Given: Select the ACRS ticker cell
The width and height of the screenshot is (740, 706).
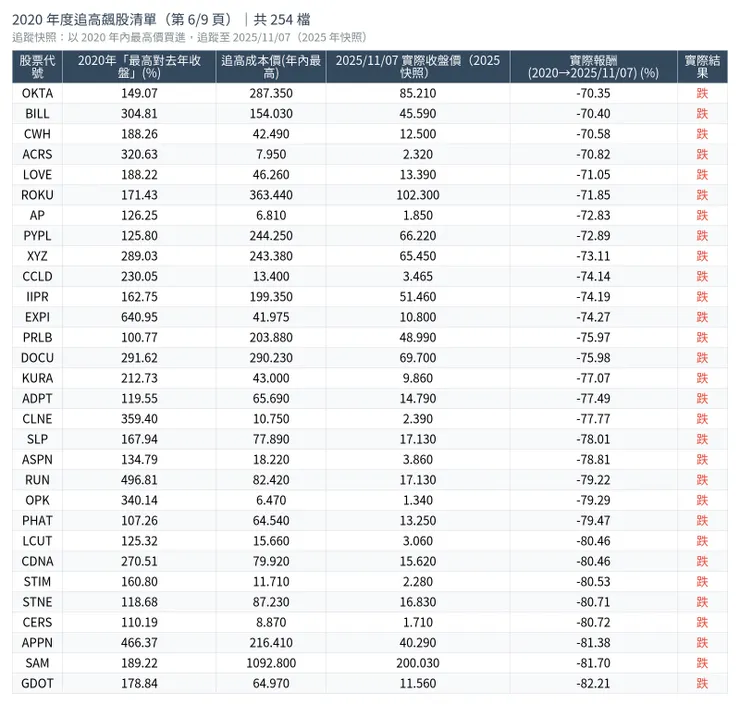Looking at the screenshot, I should click(37, 154).
